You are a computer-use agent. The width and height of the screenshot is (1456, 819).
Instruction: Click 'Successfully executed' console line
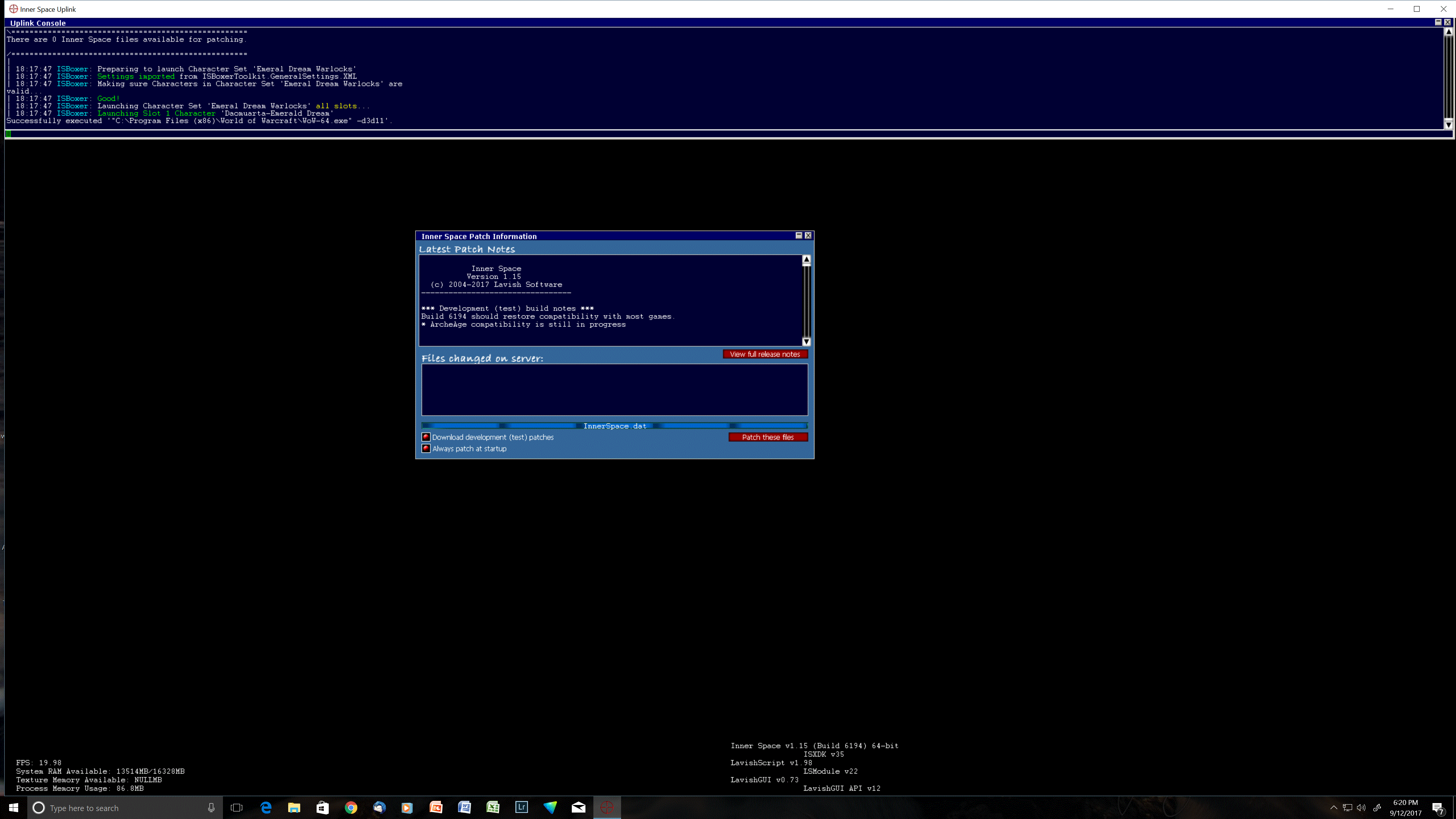point(199,121)
